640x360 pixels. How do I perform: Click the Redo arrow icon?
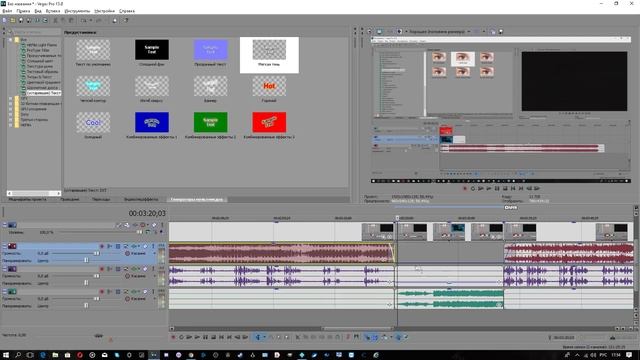pos(99,20)
